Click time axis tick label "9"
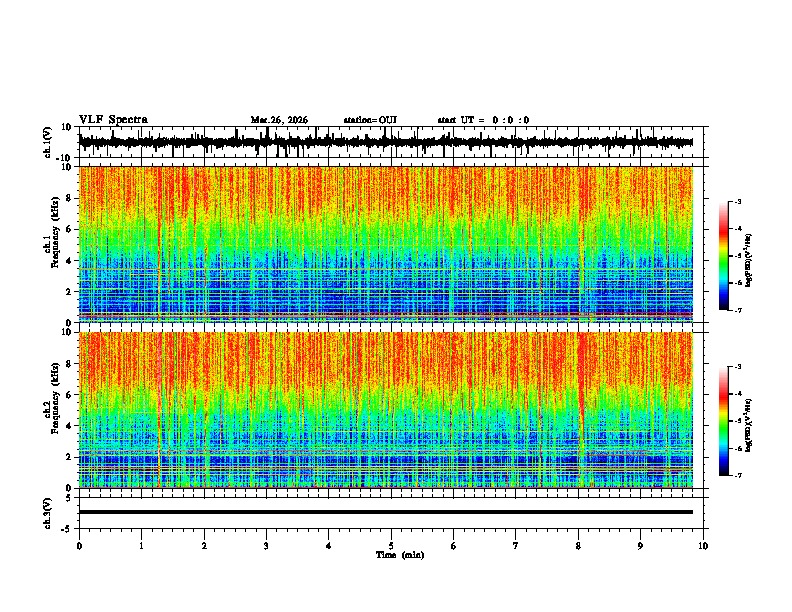 tap(640, 546)
